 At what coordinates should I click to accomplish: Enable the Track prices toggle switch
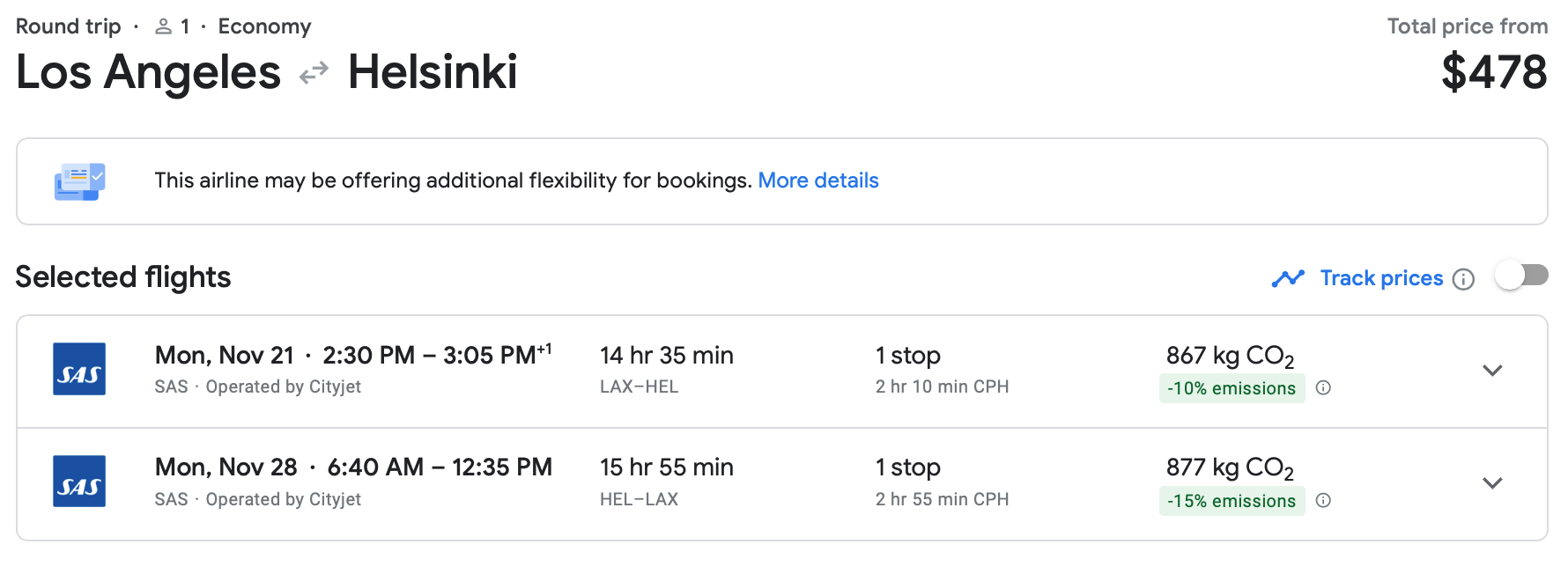click(x=1521, y=276)
